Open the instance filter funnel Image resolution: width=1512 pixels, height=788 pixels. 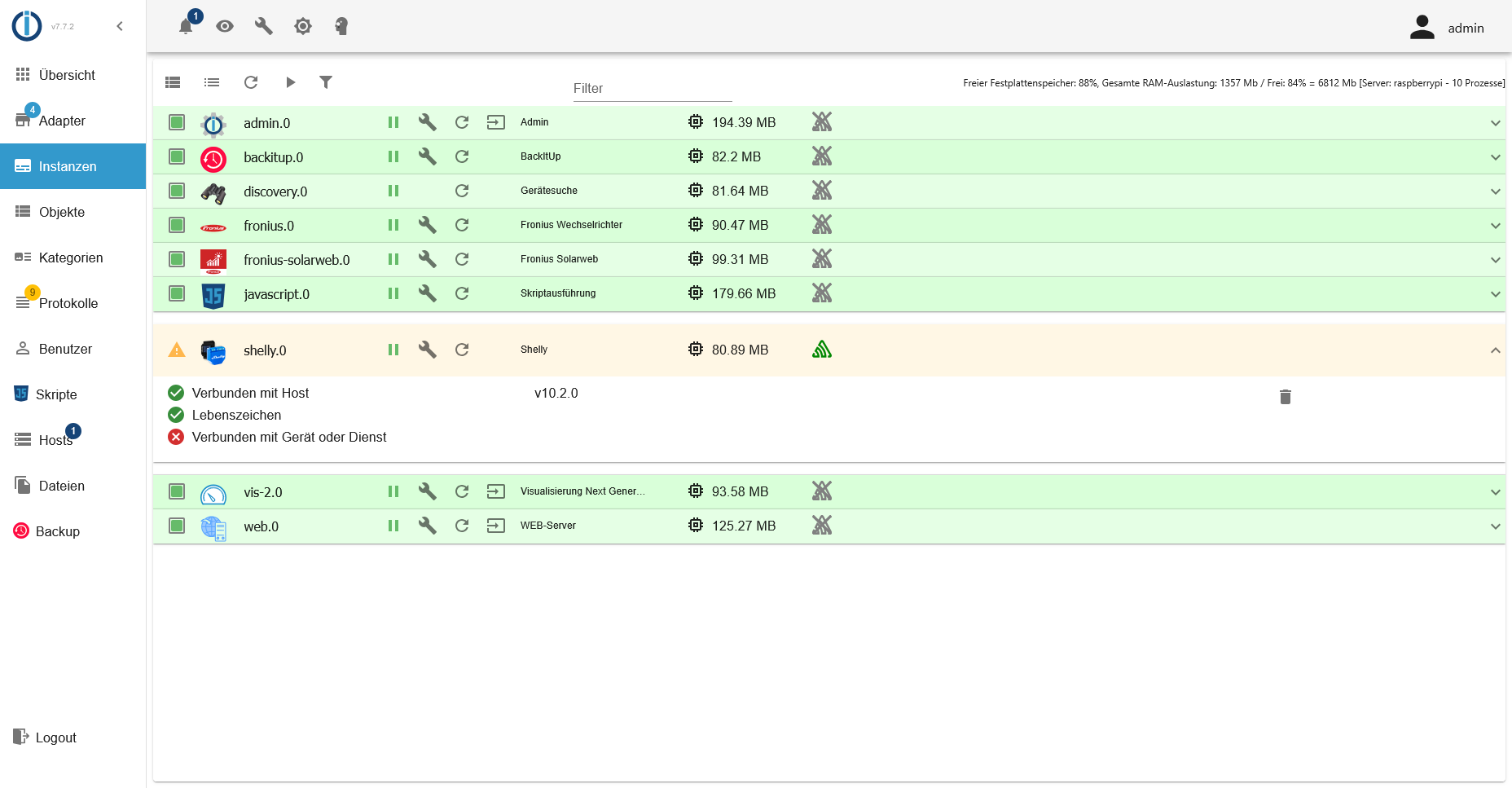click(326, 82)
